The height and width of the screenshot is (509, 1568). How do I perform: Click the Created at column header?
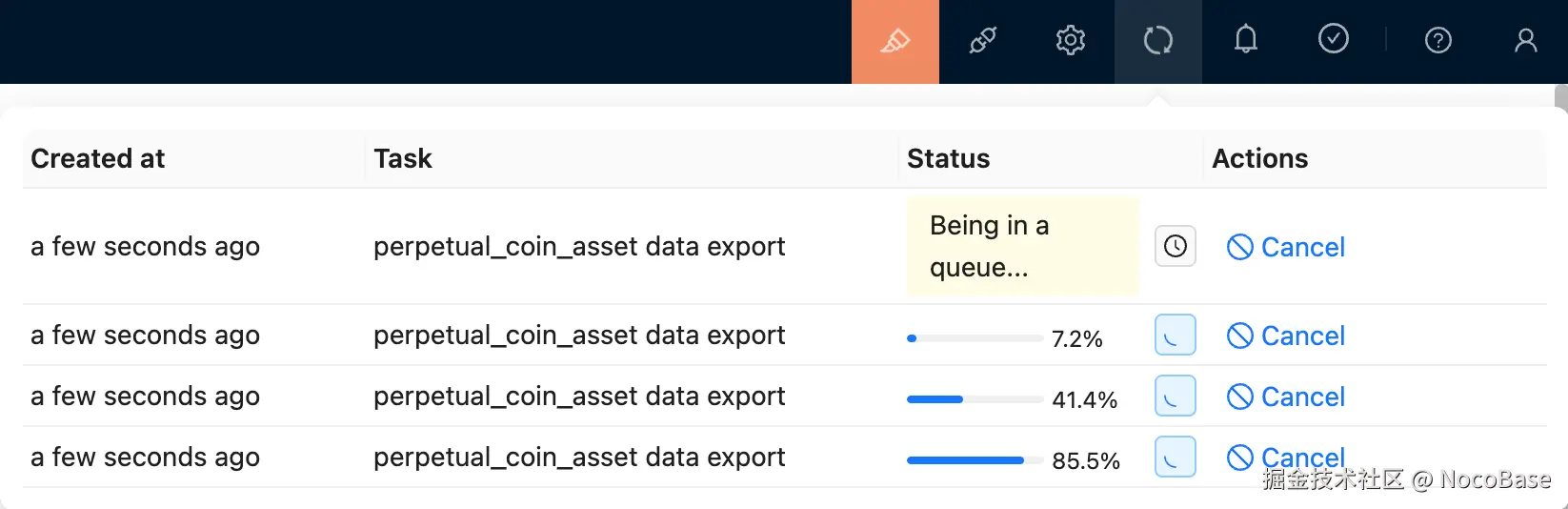coord(98,158)
